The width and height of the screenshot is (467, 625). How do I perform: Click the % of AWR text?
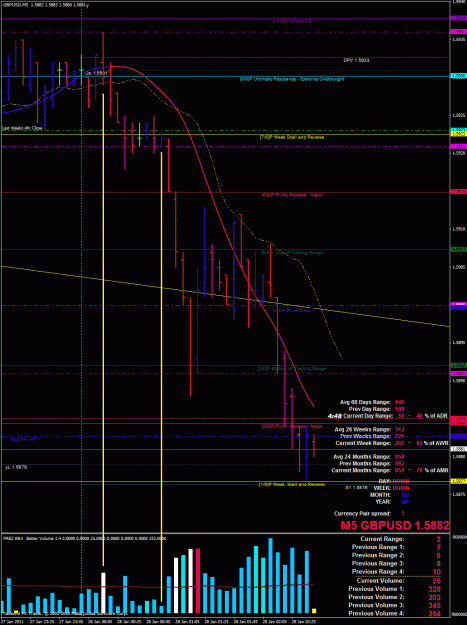(x=436, y=443)
